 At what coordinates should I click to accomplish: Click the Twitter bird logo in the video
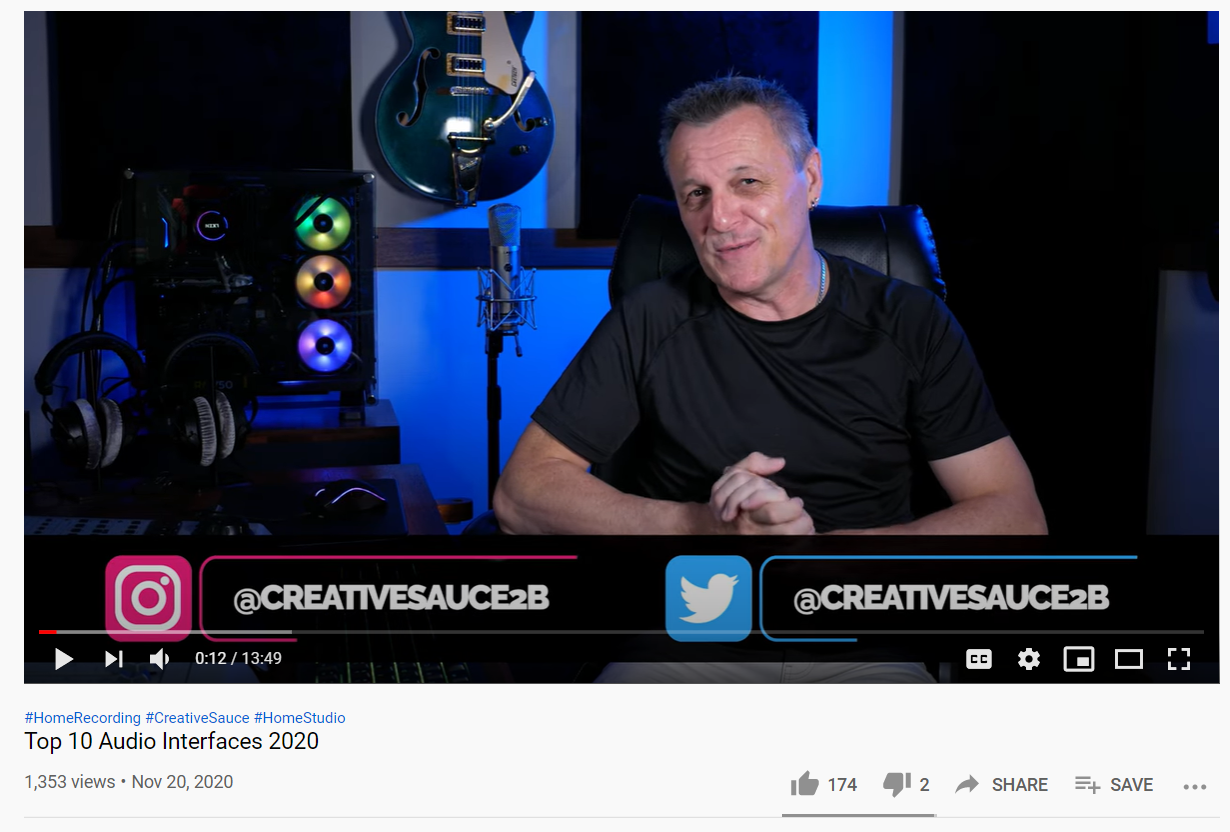708,598
